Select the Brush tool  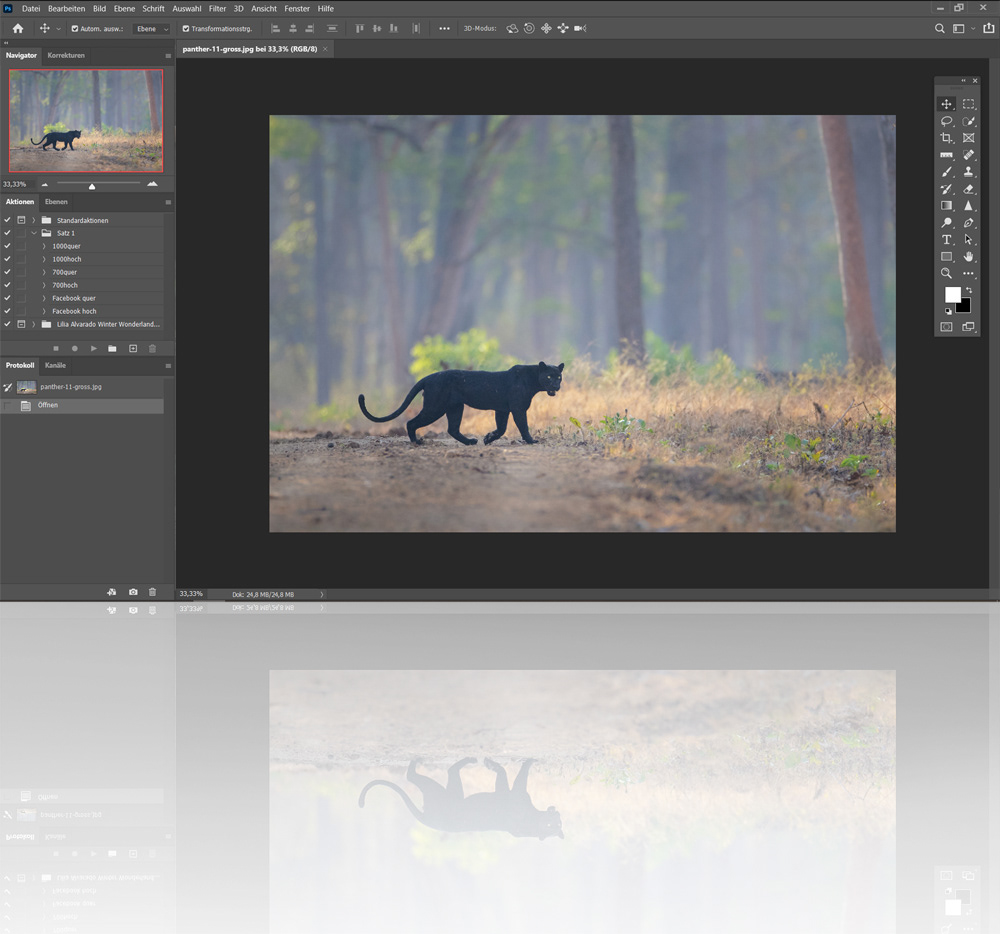point(946,171)
